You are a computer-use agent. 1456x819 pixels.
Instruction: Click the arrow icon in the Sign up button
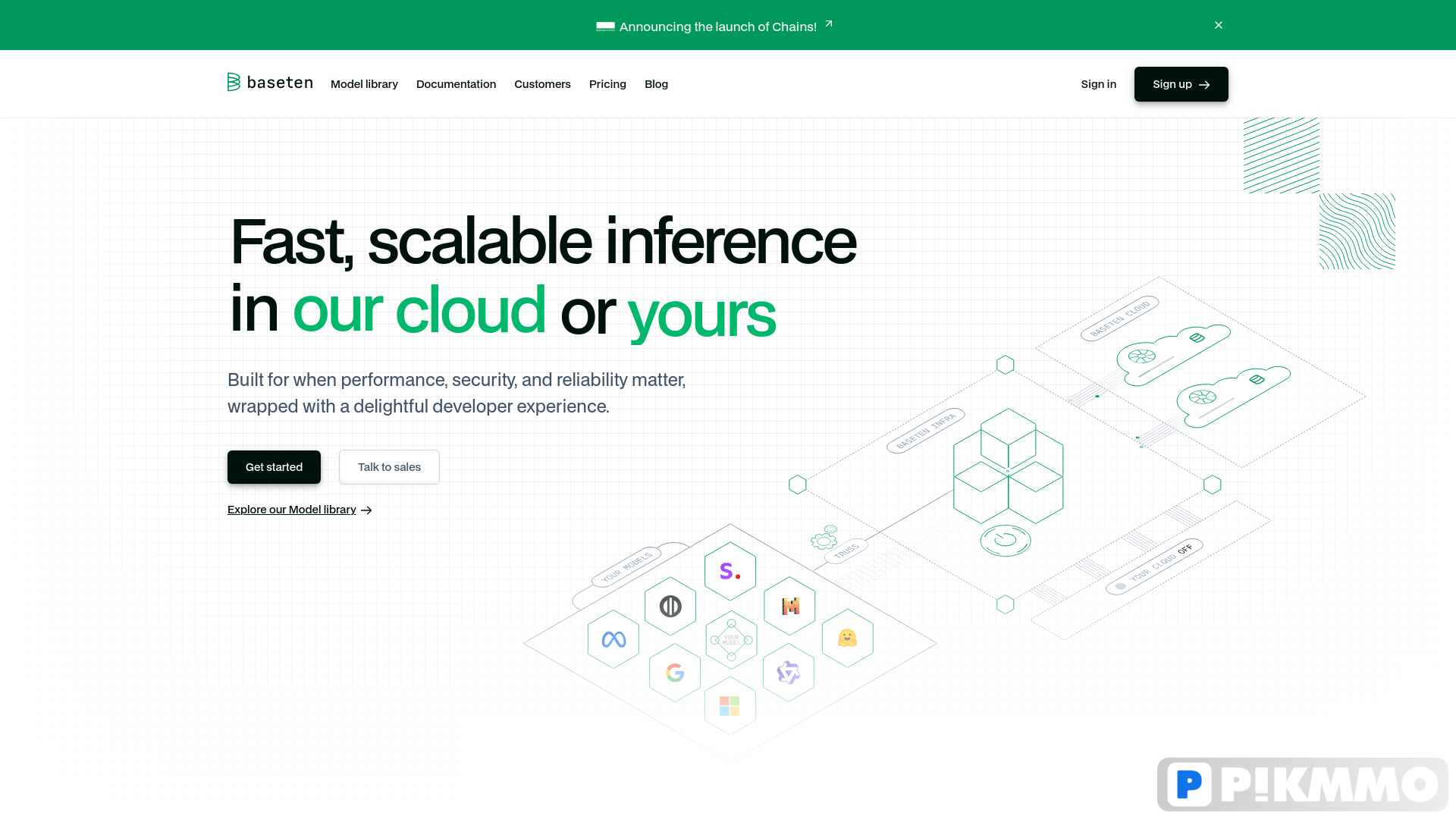[x=1204, y=85]
